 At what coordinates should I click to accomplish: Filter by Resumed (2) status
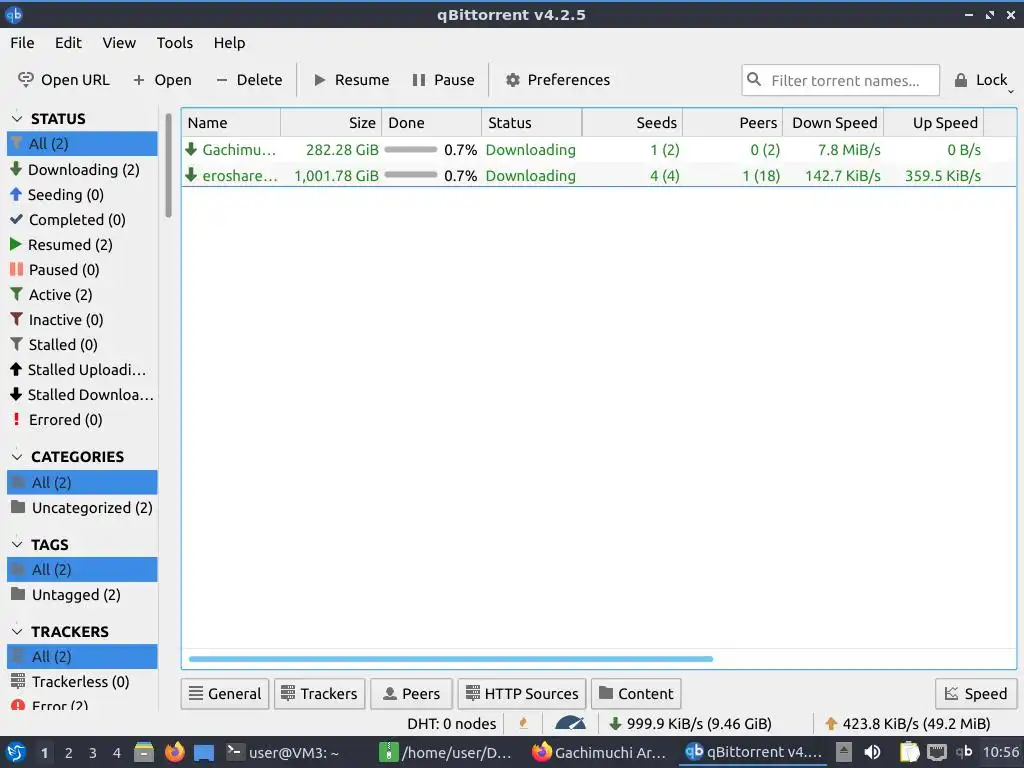point(82,244)
